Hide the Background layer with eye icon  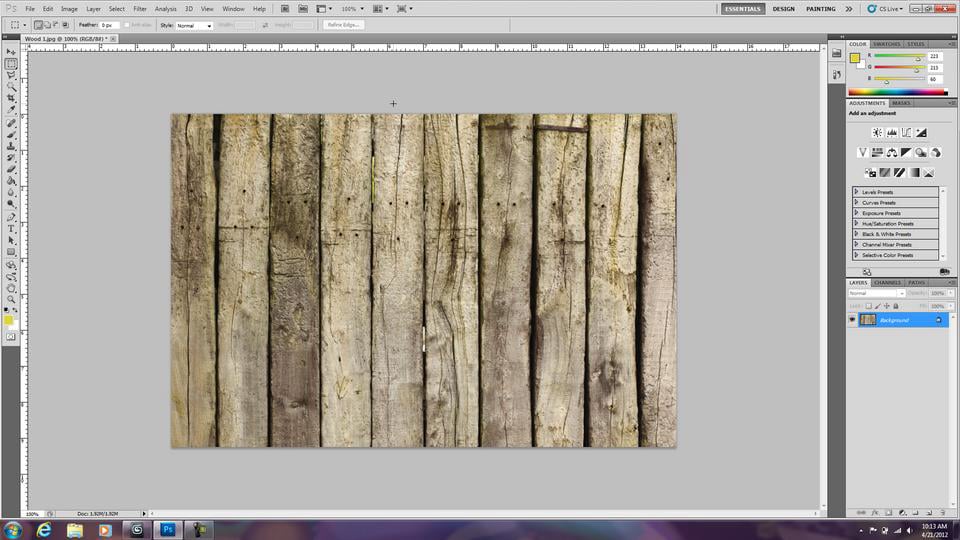853,320
